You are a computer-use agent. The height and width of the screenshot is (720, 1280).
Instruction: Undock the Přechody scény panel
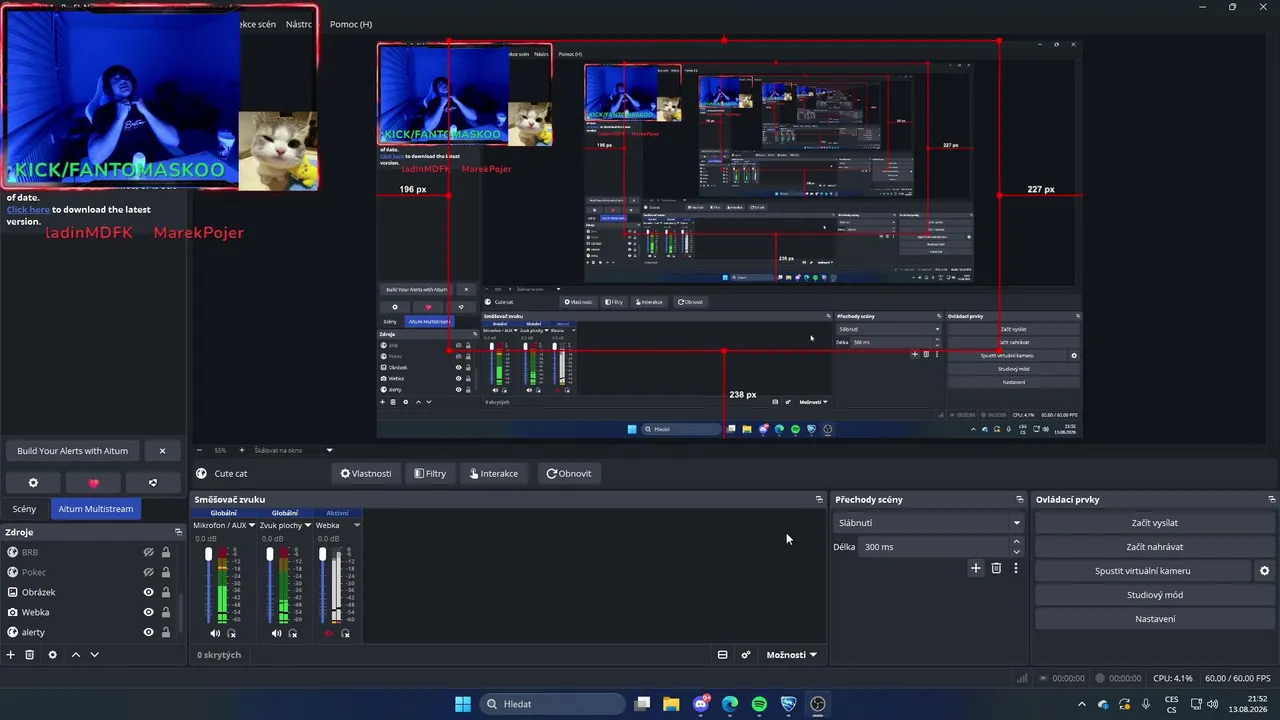[x=1020, y=499]
